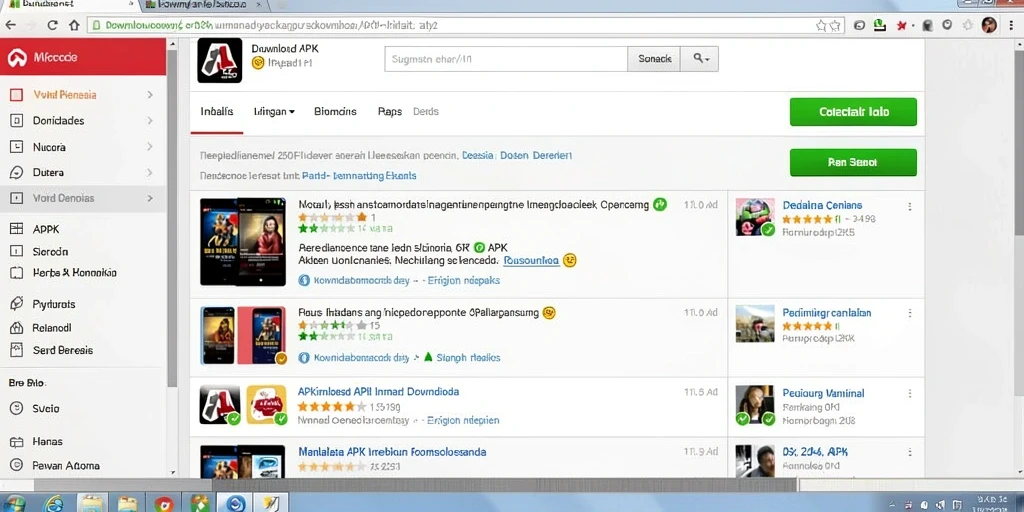The image size is (1024, 512).
Task: Toggle the Vond Pienesia checkbox in sidebar
Action: click(16, 95)
